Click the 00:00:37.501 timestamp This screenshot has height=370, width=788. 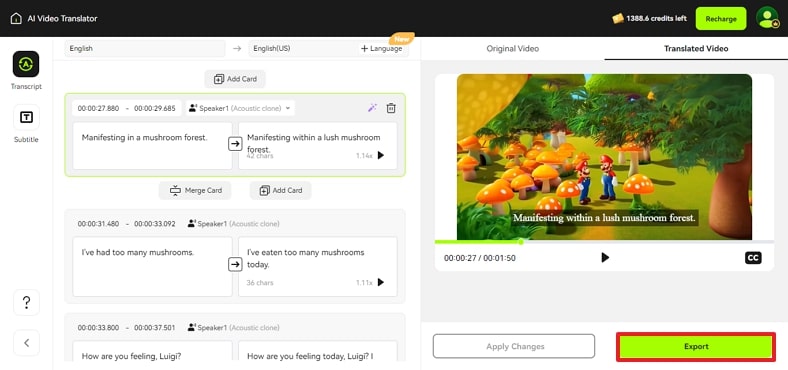pyautogui.click(x=155, y=328)
